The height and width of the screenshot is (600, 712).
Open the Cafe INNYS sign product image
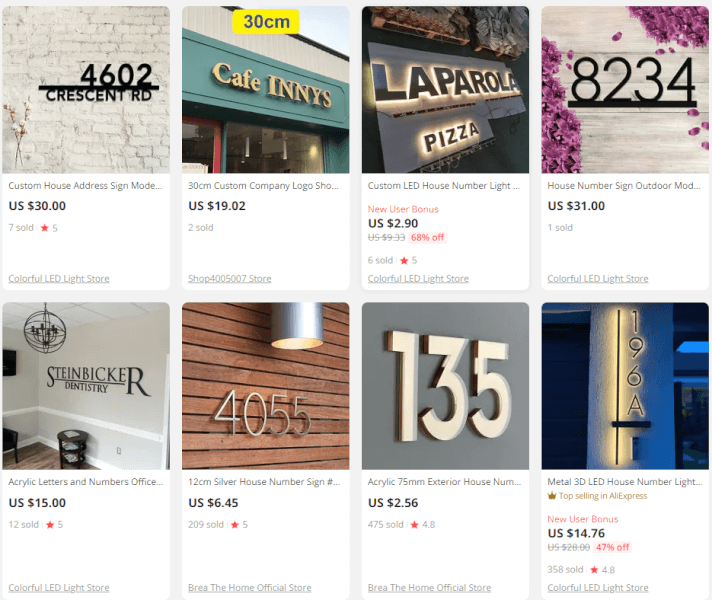pos(266,89)
